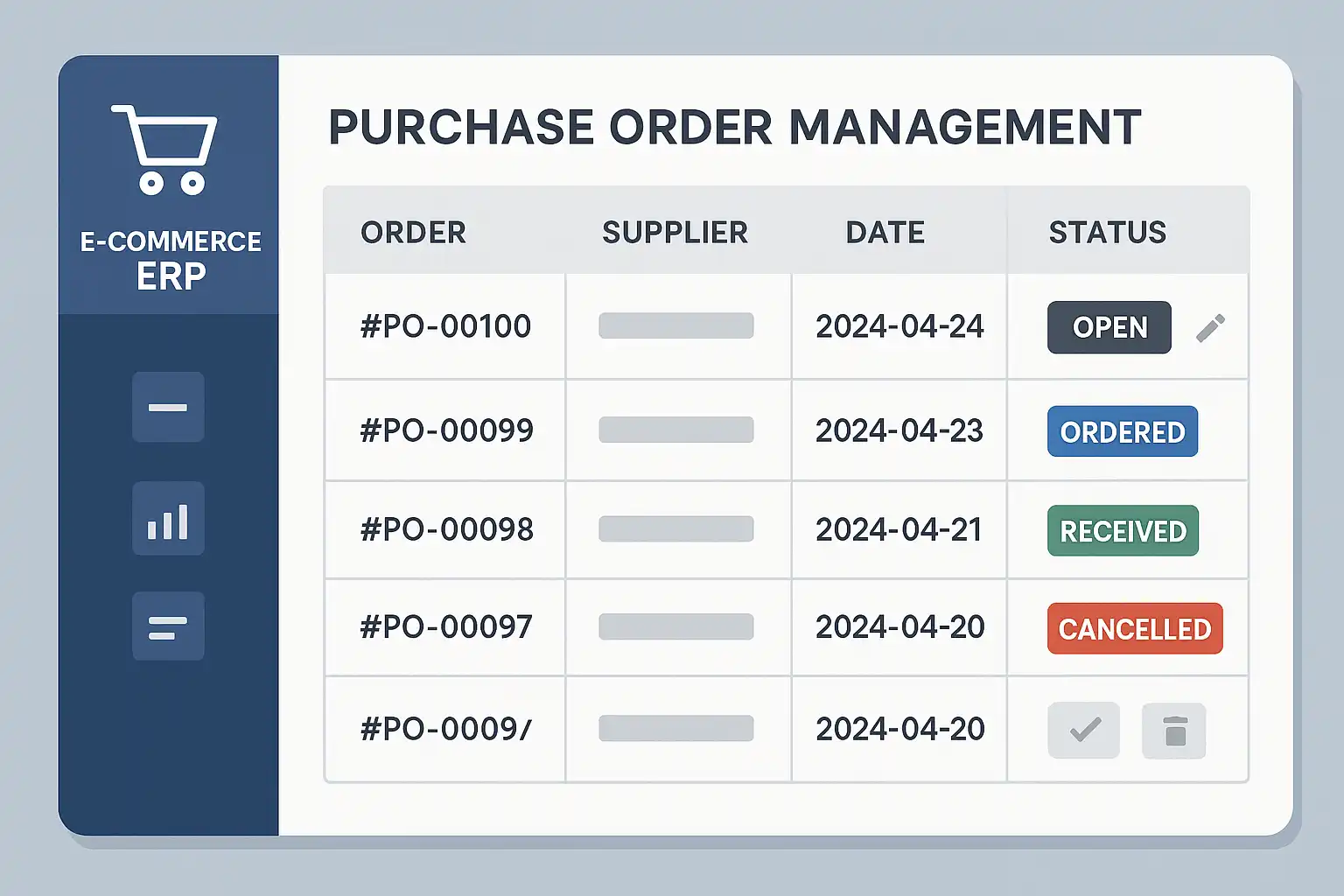This screenshot has height=896, width=1344.
Task: Click the minus icon in sidebar
Action: coord(168,407)
